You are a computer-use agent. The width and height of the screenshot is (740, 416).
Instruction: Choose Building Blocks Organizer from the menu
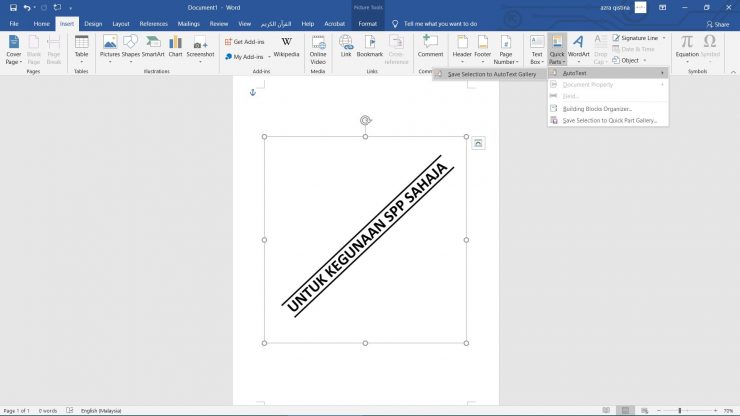(596, 108)
